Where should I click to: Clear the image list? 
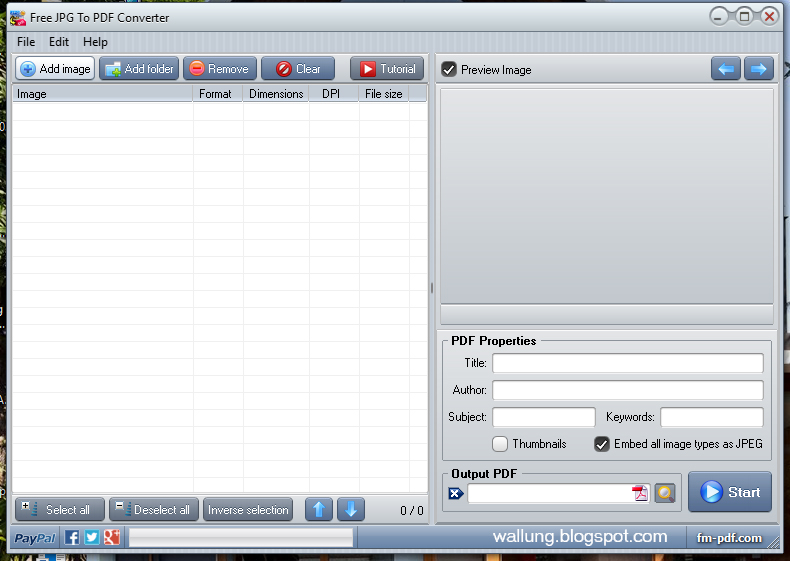pos(298,69)
